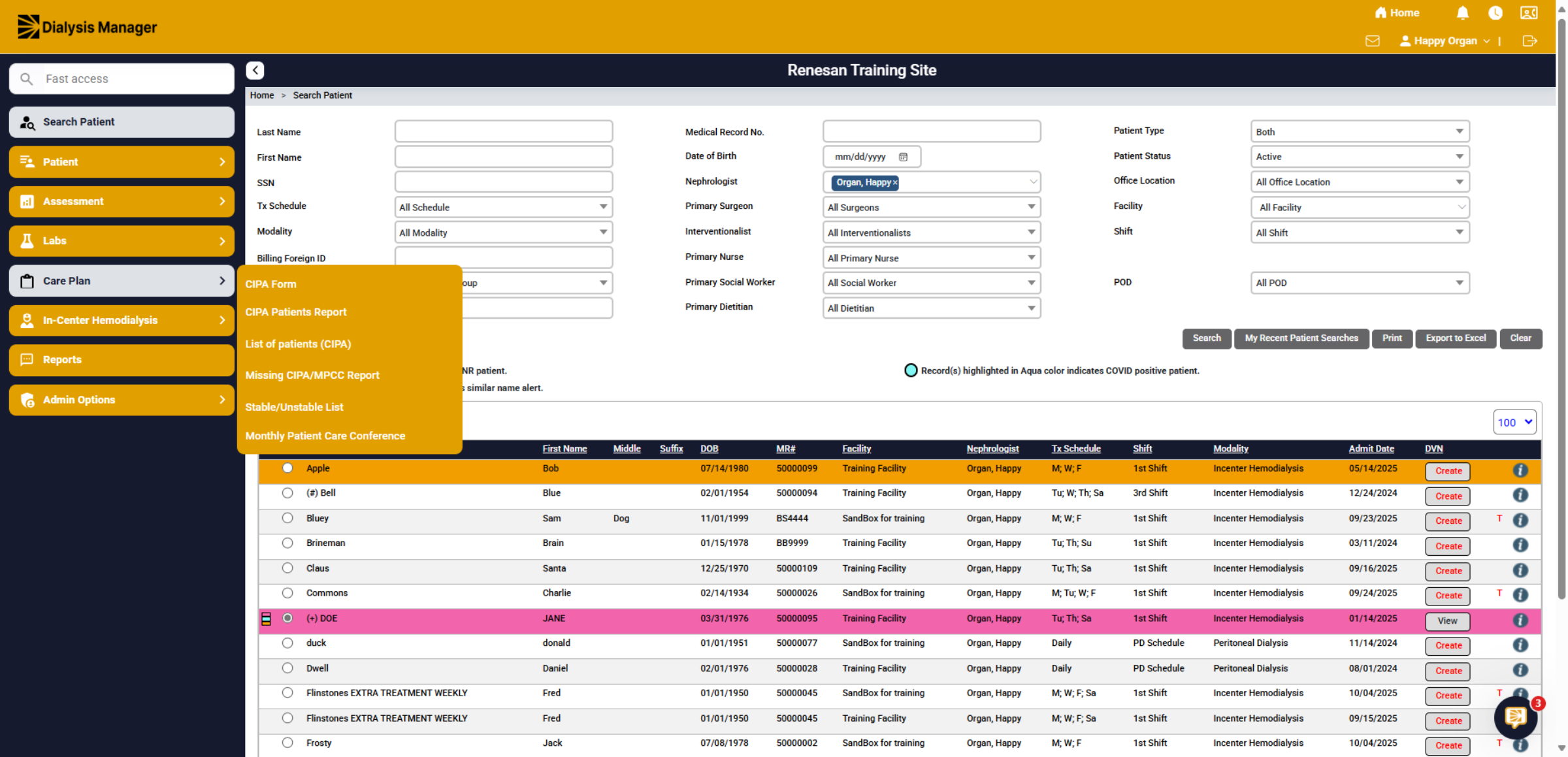Click the Create button for Bluey

pos(1447,521)
